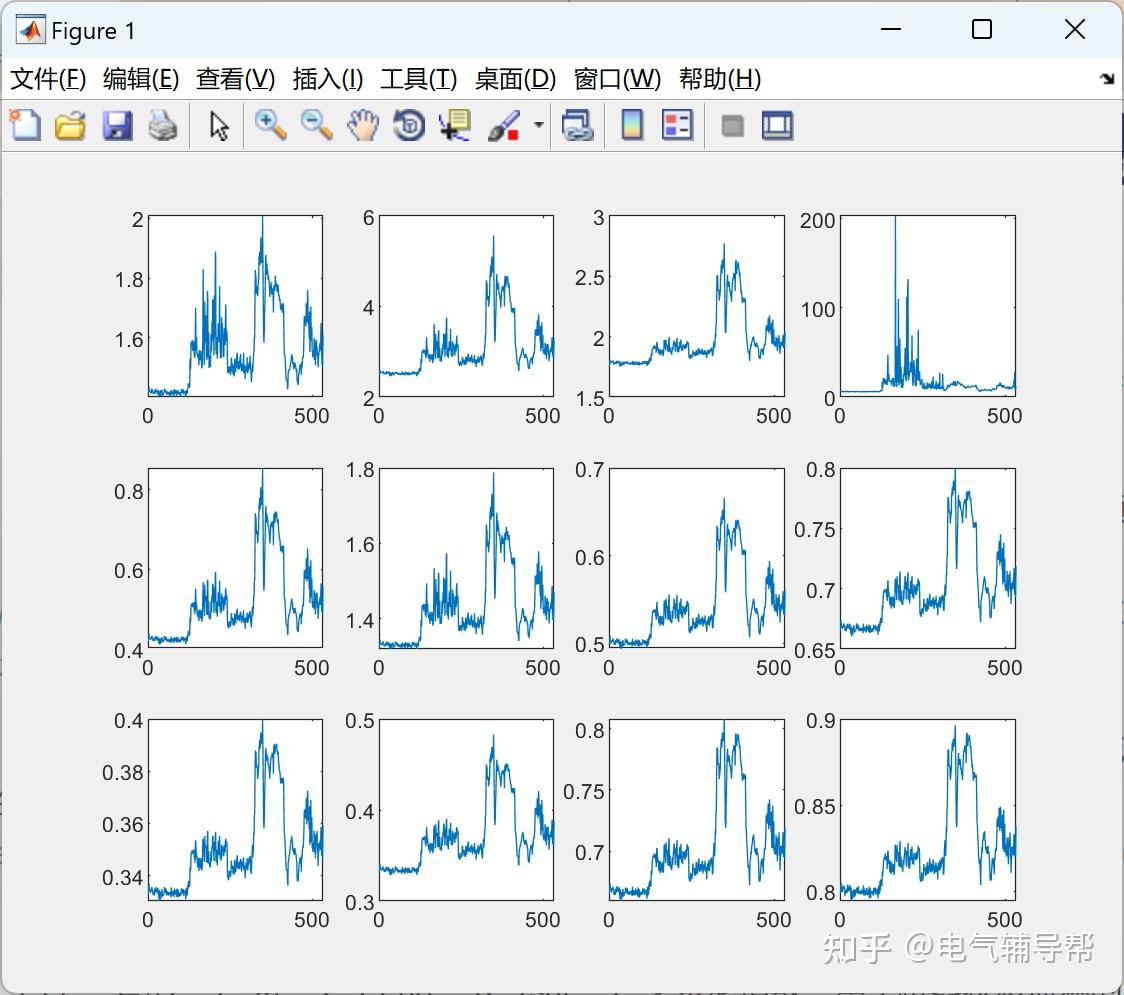1124x995 pixels.
Task: Save the figure with the disk icon
Action: tap(116, 125)
